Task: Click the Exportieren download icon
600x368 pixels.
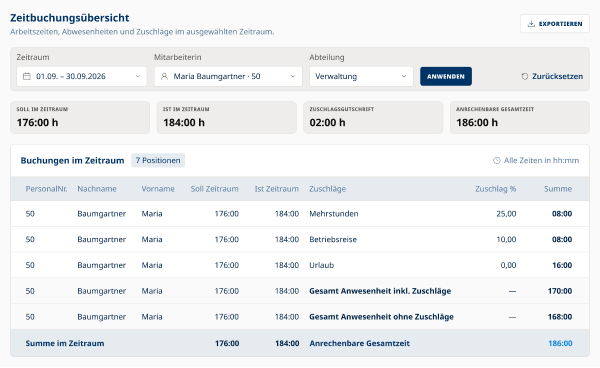Action: [x=531, y=24]
